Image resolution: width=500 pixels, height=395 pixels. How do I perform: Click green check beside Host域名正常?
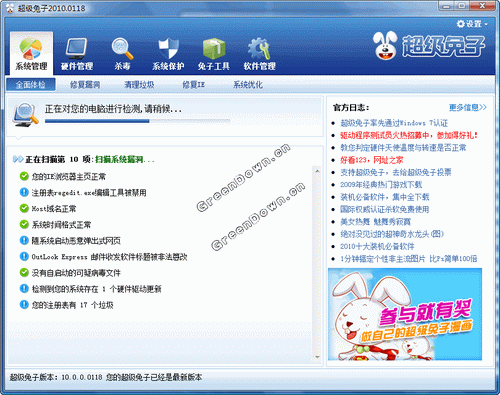coord(24,208)
